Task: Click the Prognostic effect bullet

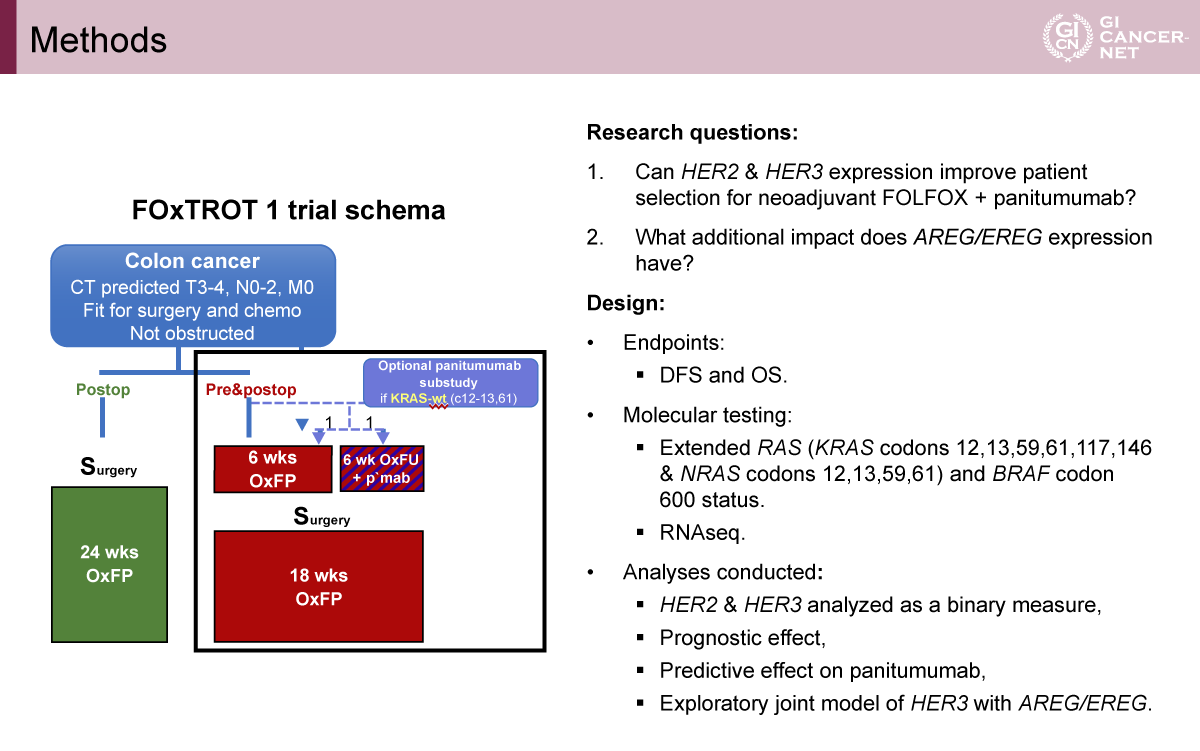Action: (742, 636)
